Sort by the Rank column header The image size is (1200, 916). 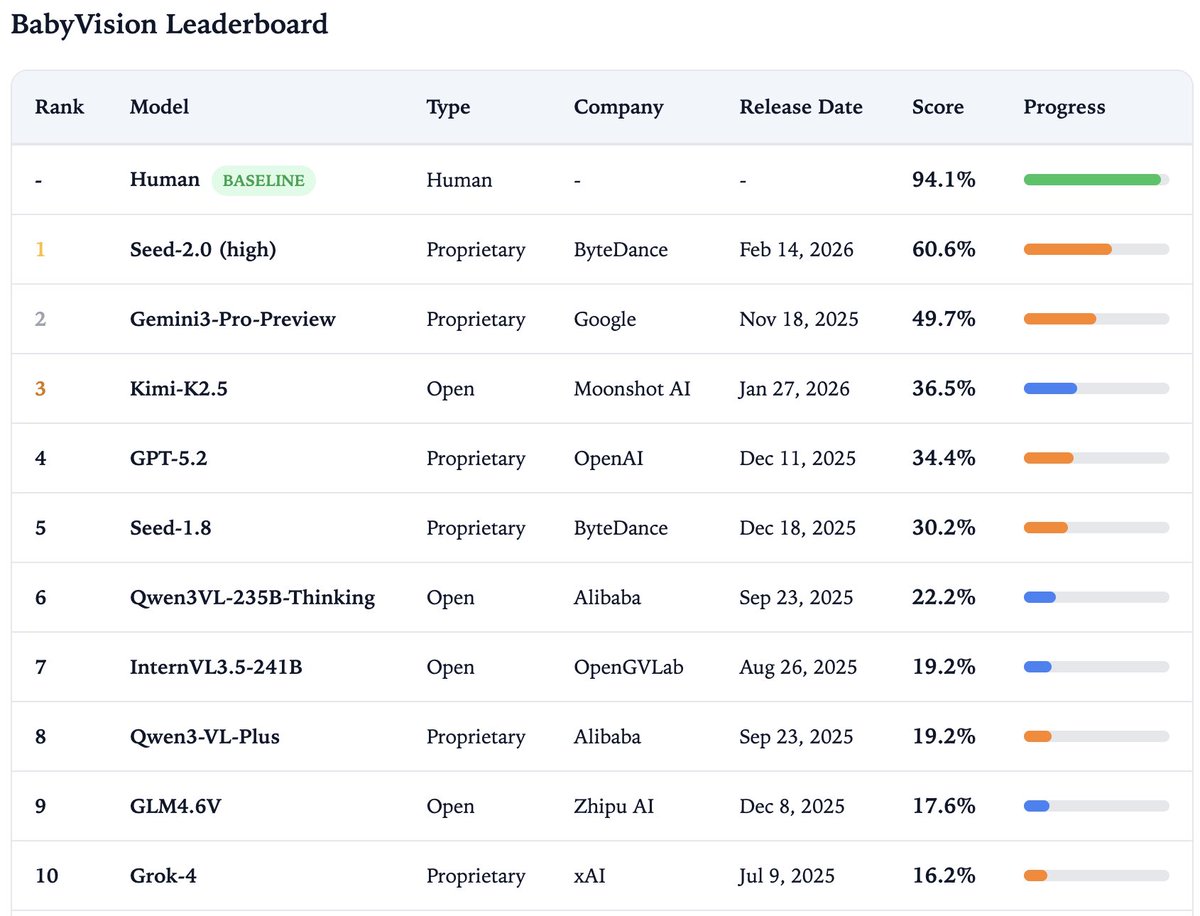click(x=59, y=107)
